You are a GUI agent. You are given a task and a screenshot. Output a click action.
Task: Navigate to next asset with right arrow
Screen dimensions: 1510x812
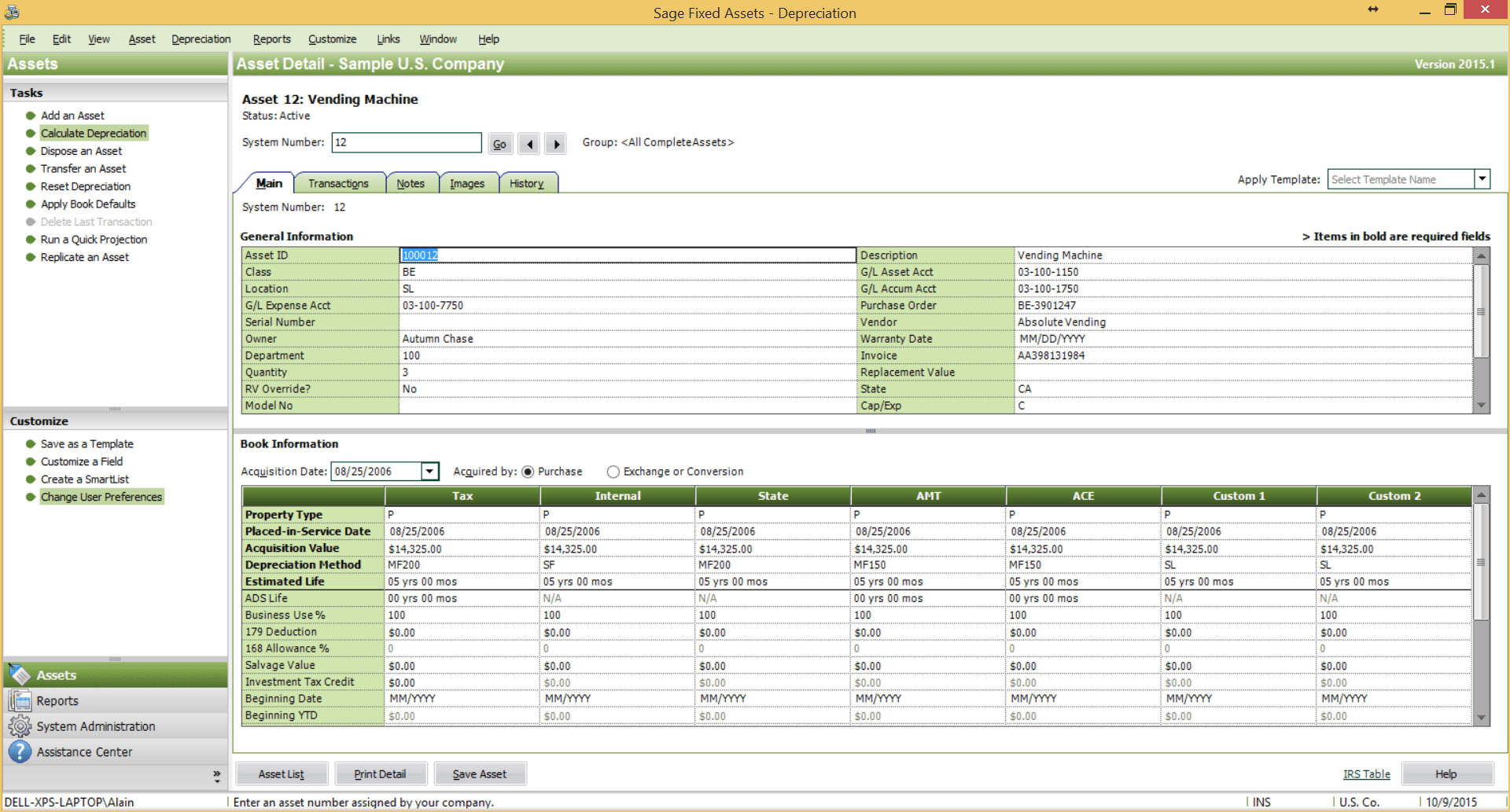coord(555,143)
